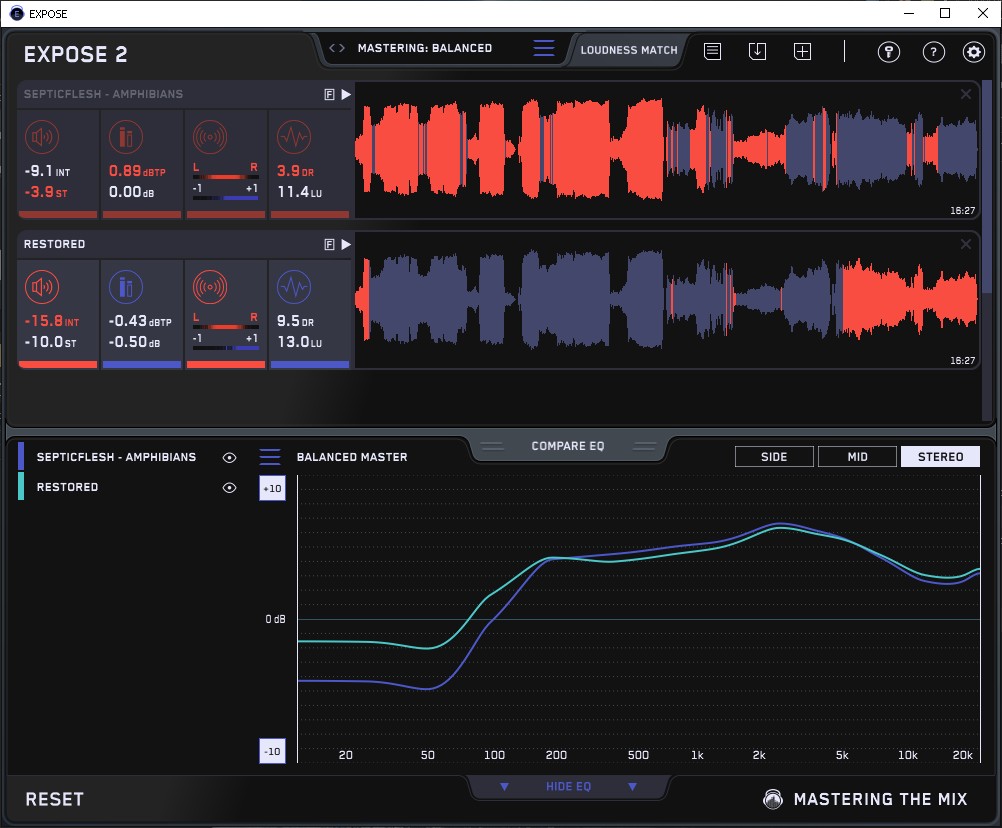
Task: Open the notes list icon in header
Action: (x=713, y=51)
